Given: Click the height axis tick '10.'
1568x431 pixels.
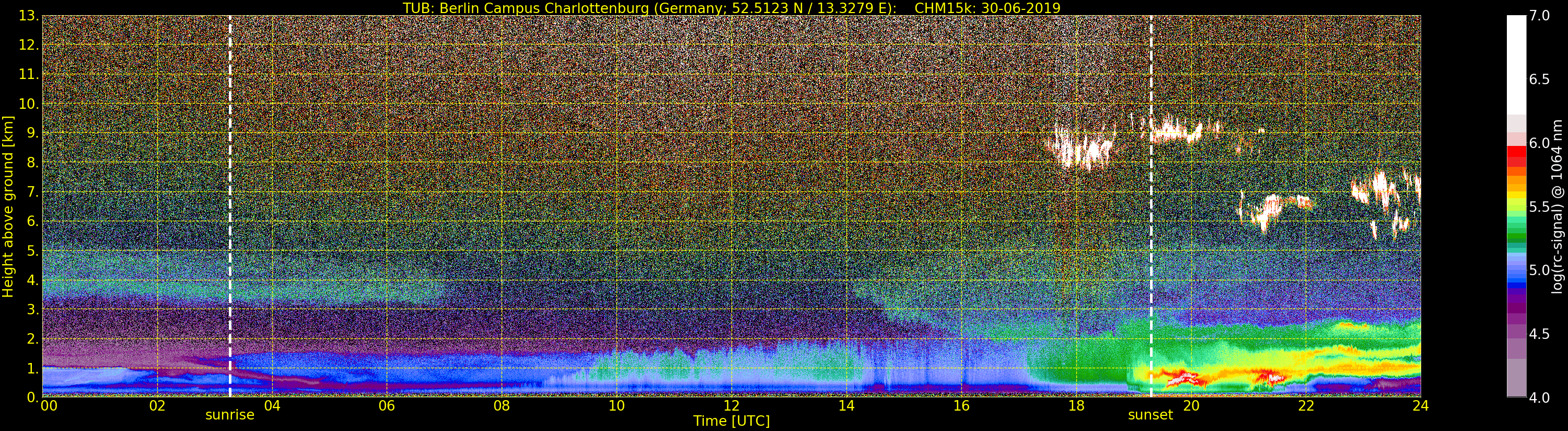Looking at the screenshot, I should coord(29,104).
